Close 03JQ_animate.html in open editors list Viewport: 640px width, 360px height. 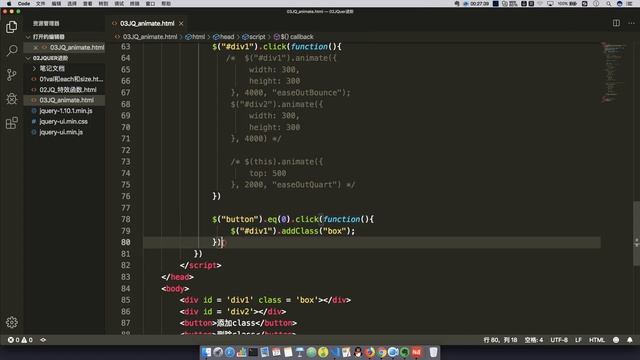tap(36, 47)
